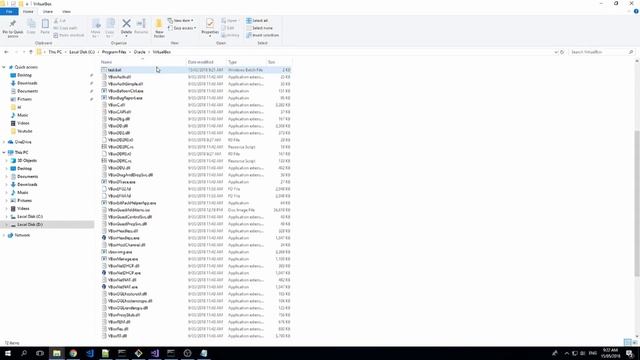Open the address bar history dropdown arrow
This screenshot has width=640, height=360.
556,52
